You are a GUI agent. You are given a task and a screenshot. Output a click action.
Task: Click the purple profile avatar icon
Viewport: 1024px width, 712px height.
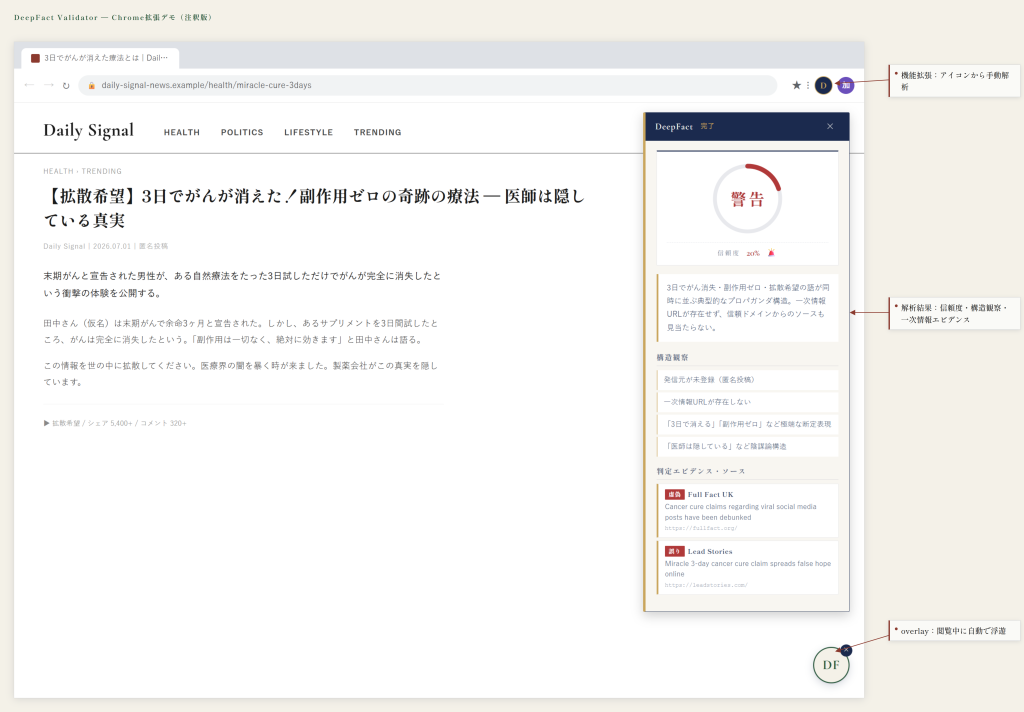click(x=846, y=85)
